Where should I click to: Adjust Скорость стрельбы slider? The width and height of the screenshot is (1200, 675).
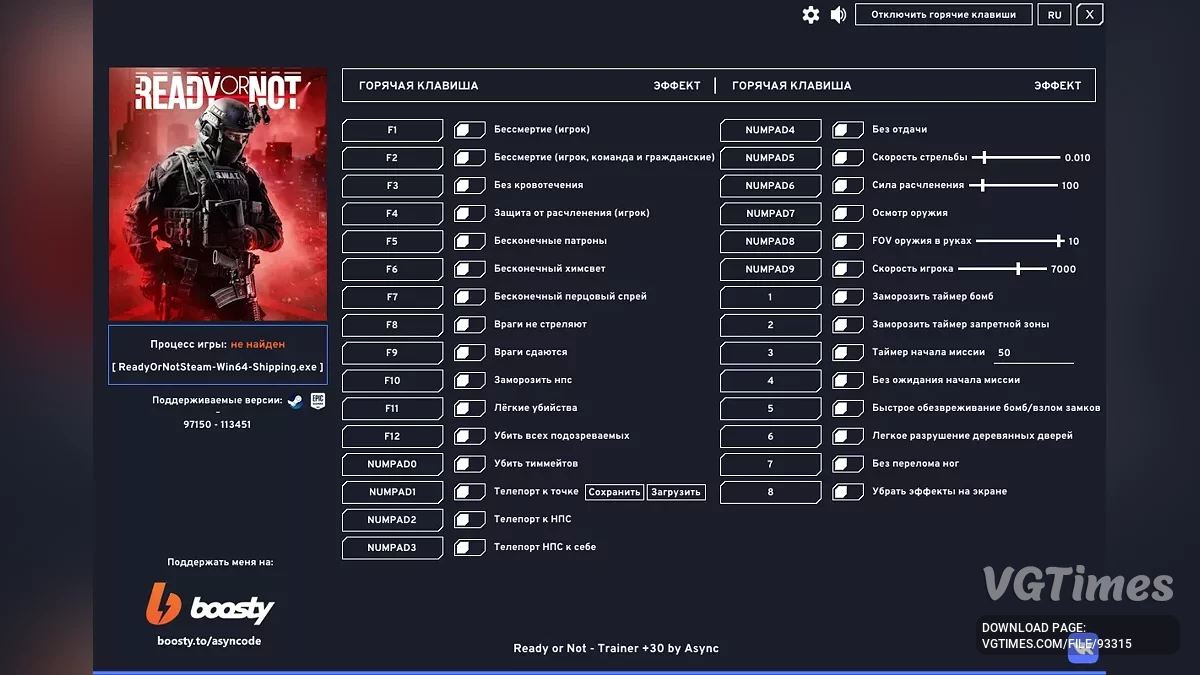tap(1017, 158)
